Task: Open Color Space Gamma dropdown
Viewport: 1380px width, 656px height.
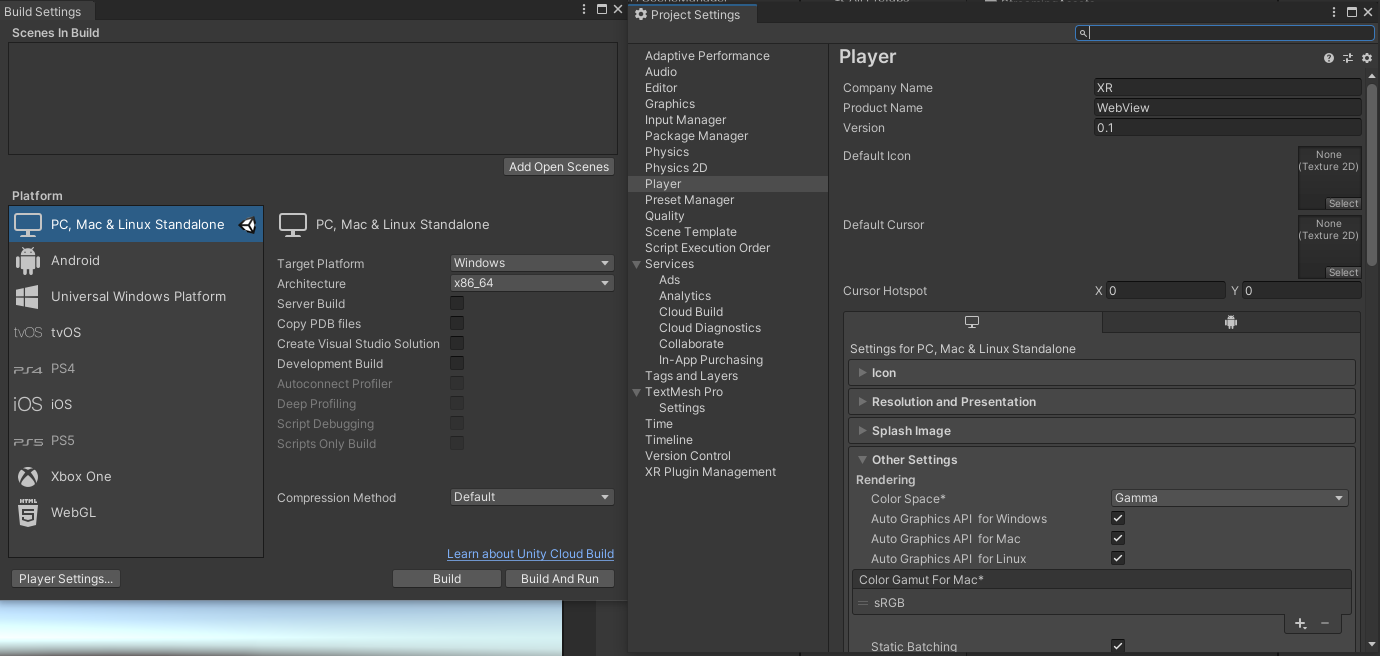Action: [x=1230, y=498]
